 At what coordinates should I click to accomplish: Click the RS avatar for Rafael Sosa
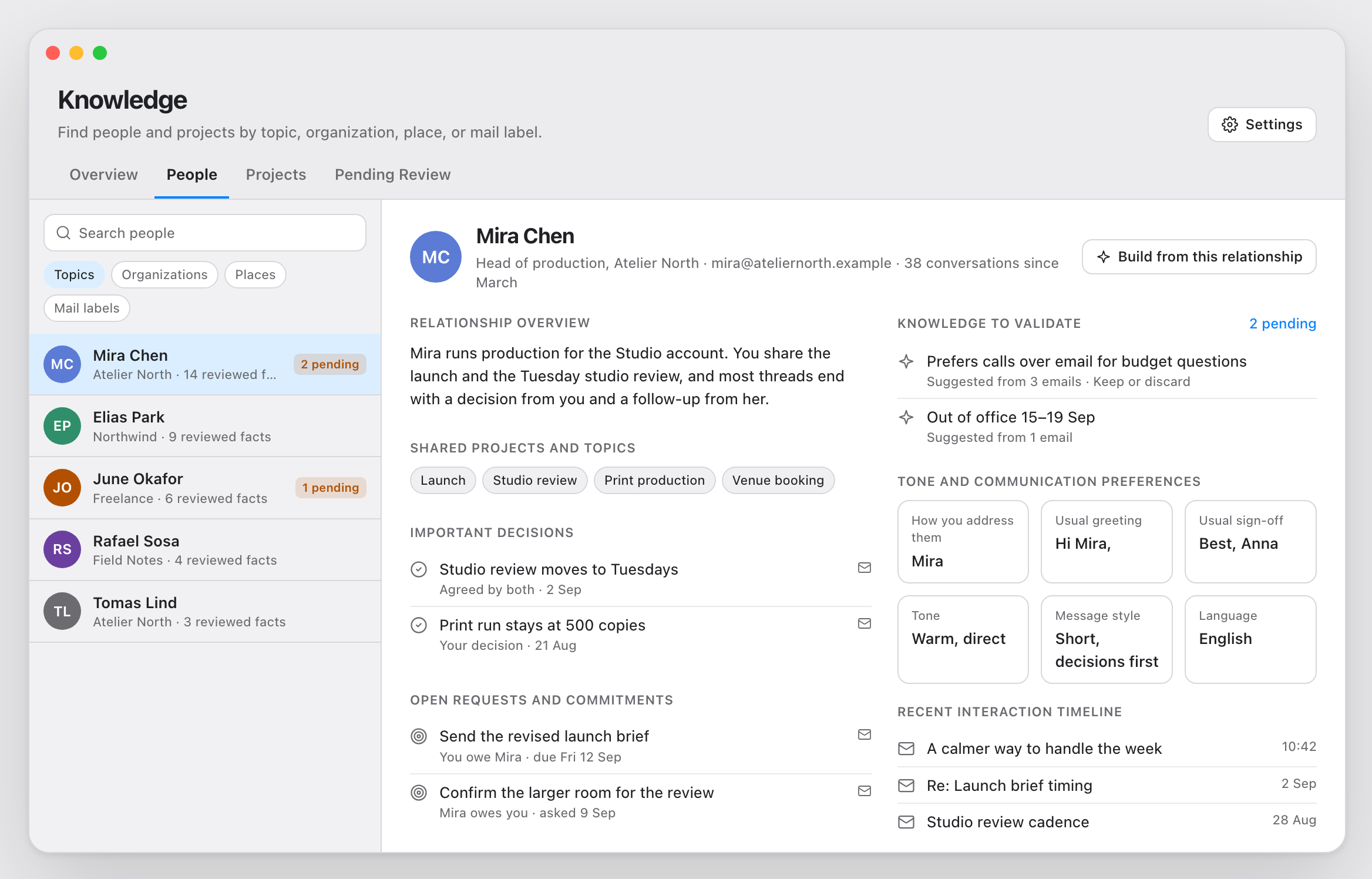(62, 549)
